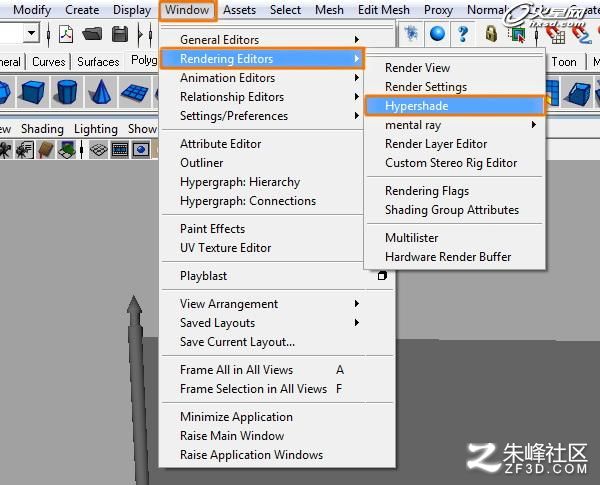The image size is (600, 485).
Task: Open the panel Shading menu
Action: (42, 129)
